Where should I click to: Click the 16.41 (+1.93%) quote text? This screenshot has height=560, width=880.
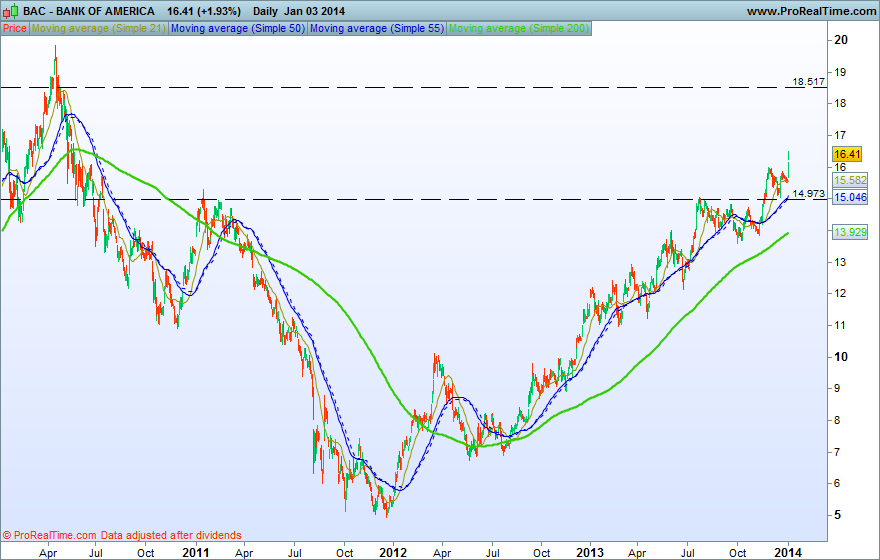pos(204,11)
